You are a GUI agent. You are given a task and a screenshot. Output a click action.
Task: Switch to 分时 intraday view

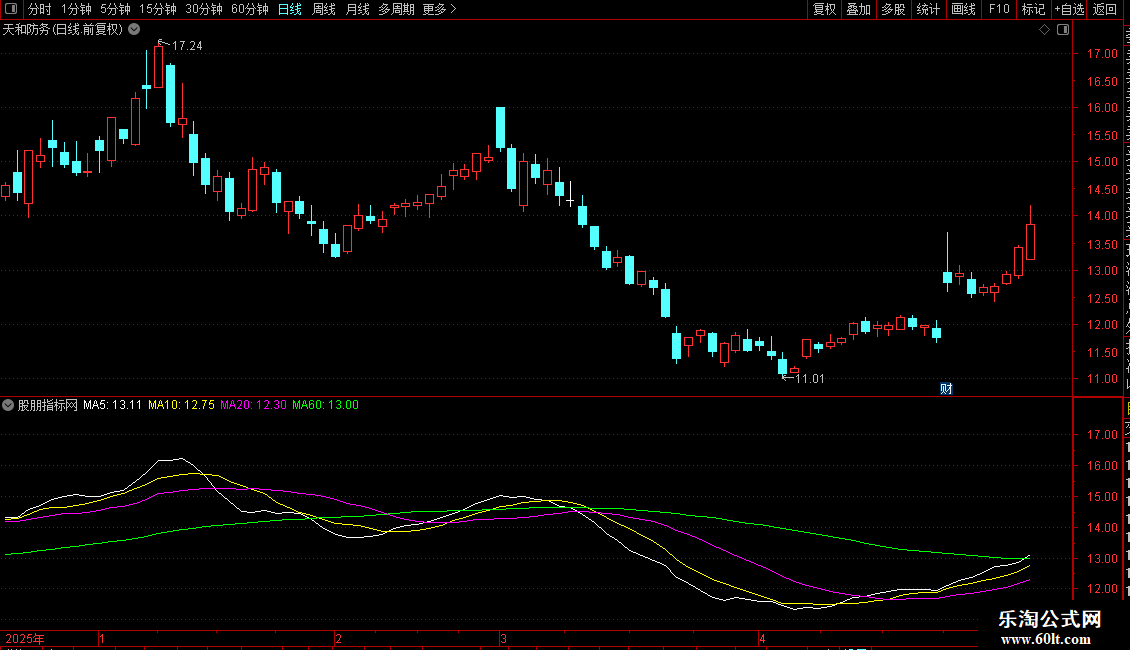pos(40,9)
